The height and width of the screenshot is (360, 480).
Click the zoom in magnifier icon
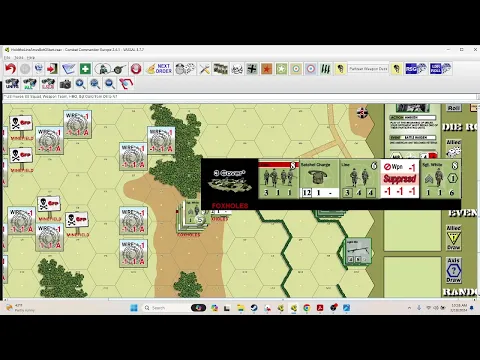(x=80, y=84)
